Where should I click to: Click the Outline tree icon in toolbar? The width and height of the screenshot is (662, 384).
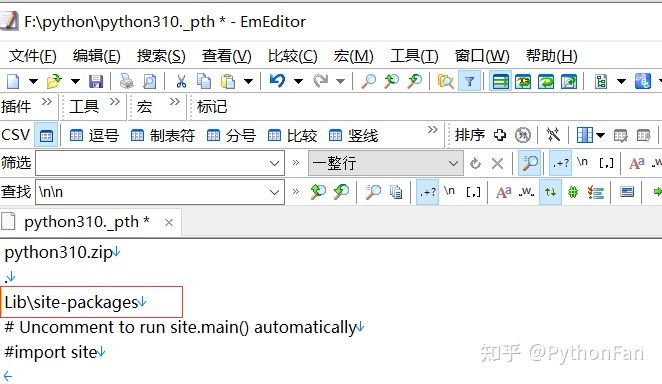[x=601, y=81]
